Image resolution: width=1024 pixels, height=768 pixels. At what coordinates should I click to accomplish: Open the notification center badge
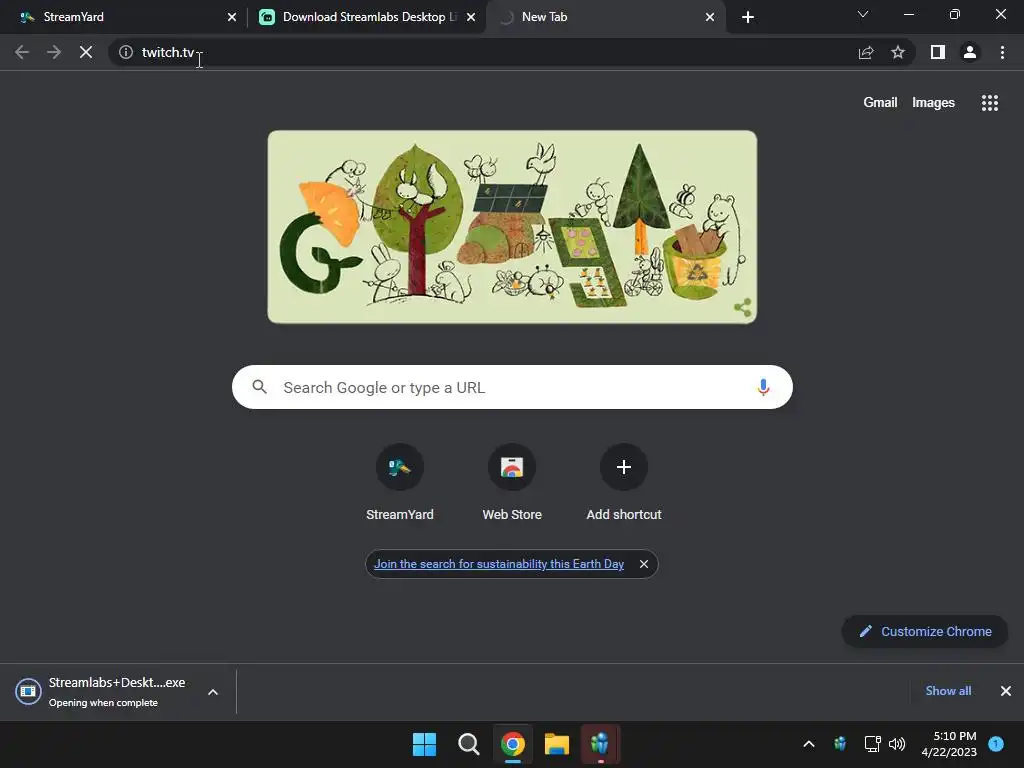click(996, 744)
